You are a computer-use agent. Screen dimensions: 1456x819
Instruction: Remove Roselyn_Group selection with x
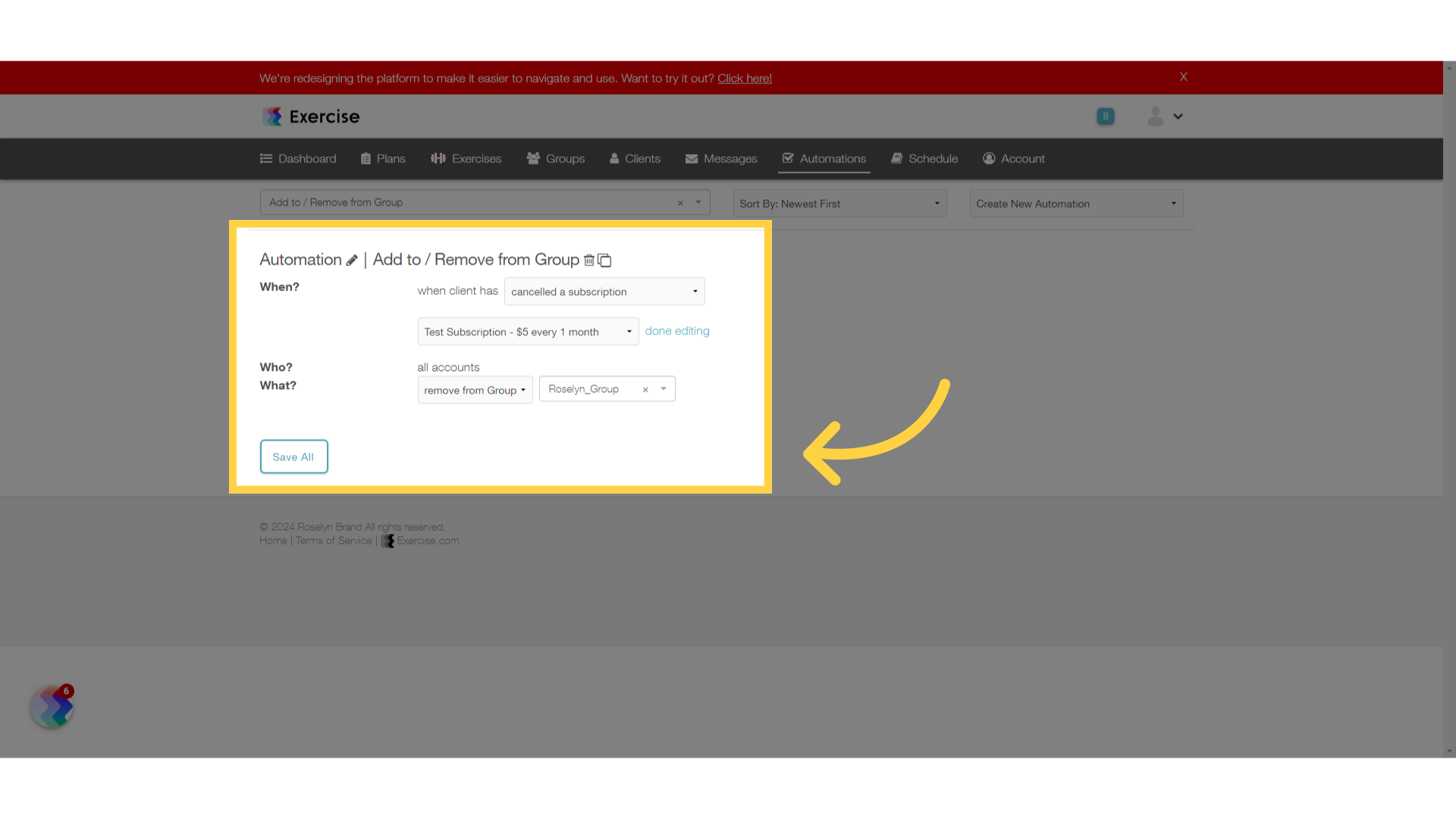(645, 390)
